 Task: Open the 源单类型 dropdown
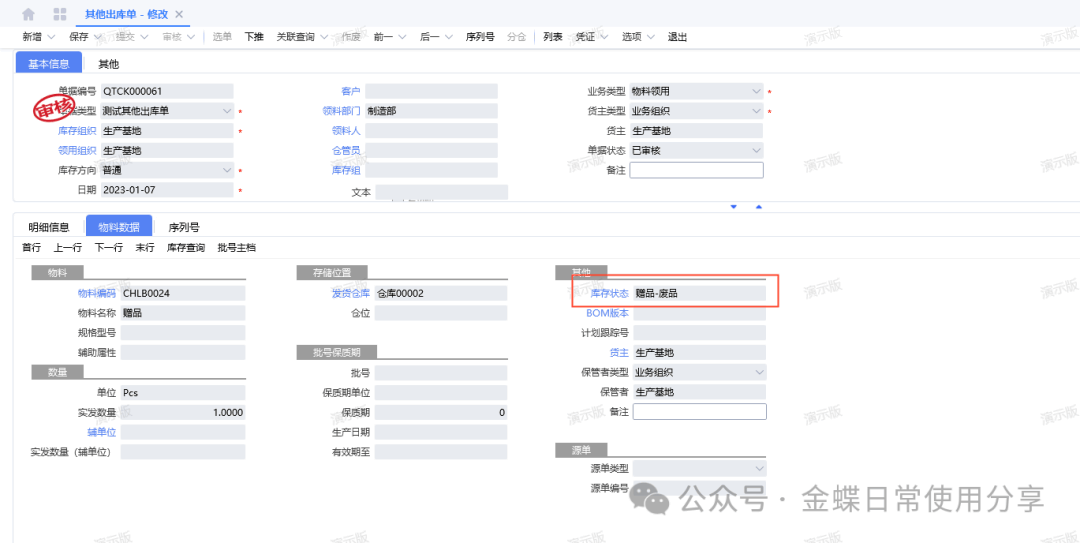[x=758, y=468]
